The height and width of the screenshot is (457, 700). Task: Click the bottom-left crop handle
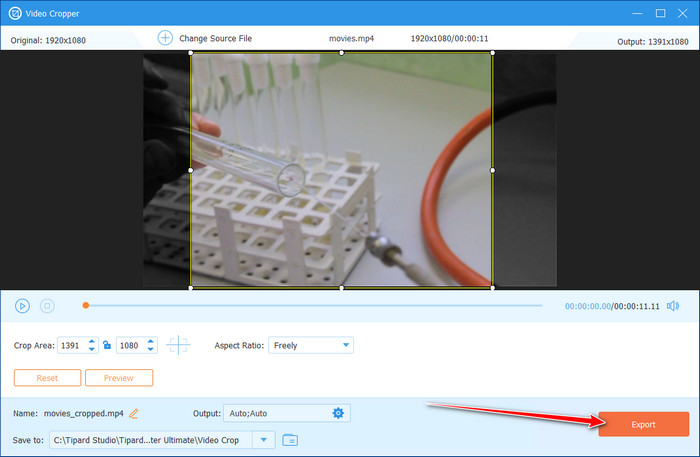tap(191, 288)
